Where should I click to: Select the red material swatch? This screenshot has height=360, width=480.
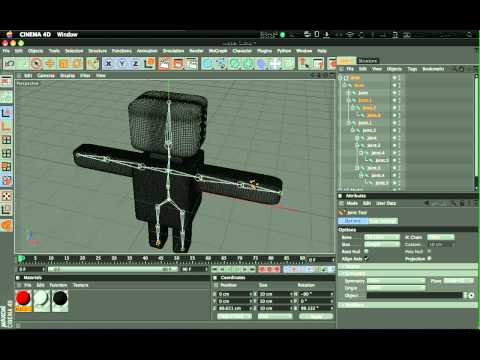(x=23, y=300)
